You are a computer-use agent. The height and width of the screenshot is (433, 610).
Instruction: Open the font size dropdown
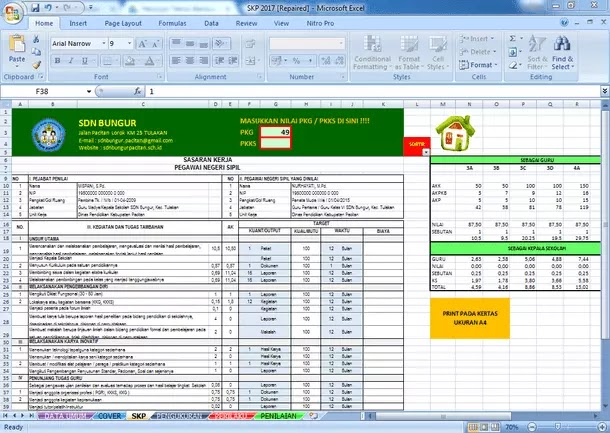pos(130,43)
